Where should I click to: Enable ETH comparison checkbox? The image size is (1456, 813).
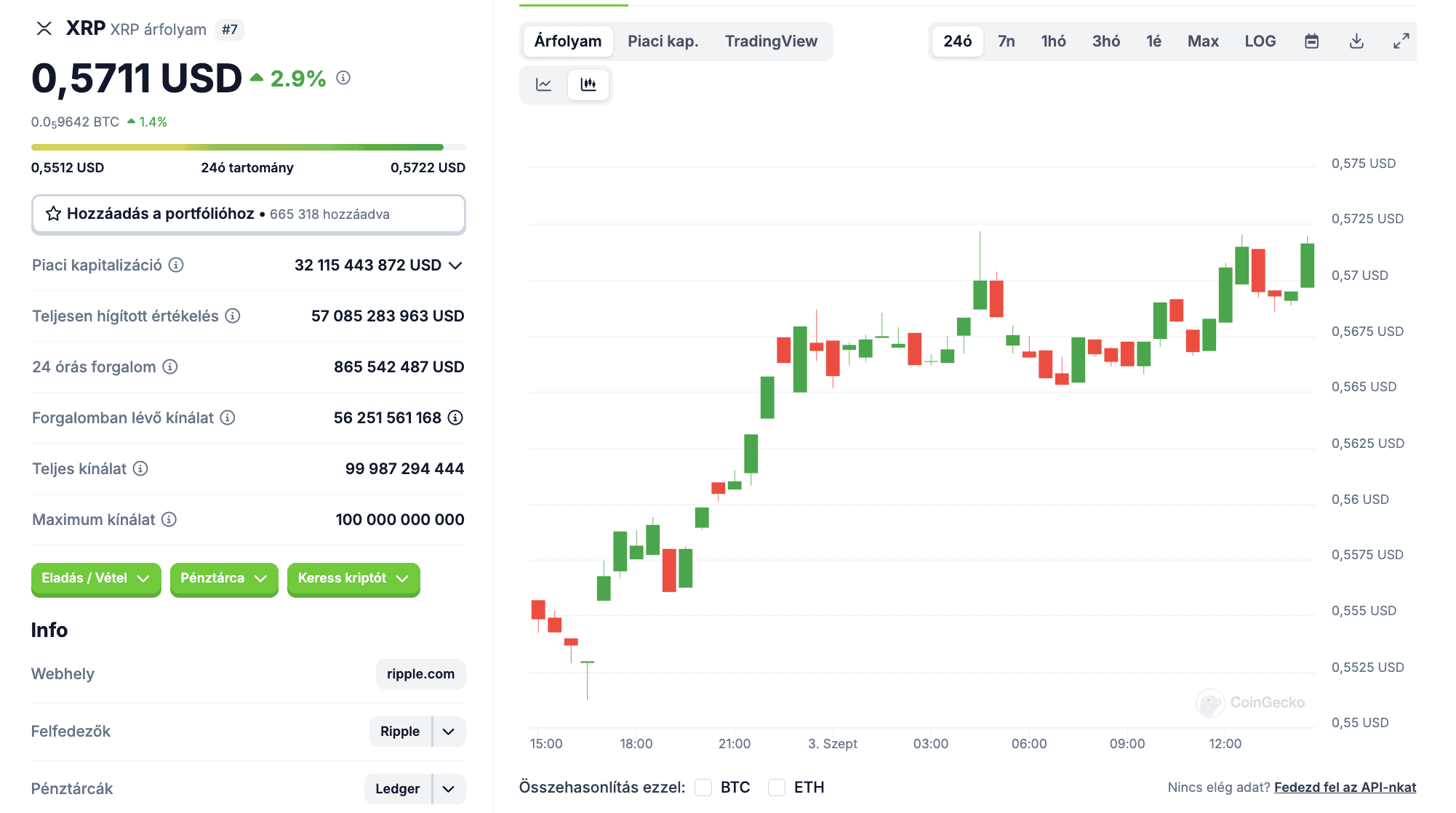pos(777,788)
